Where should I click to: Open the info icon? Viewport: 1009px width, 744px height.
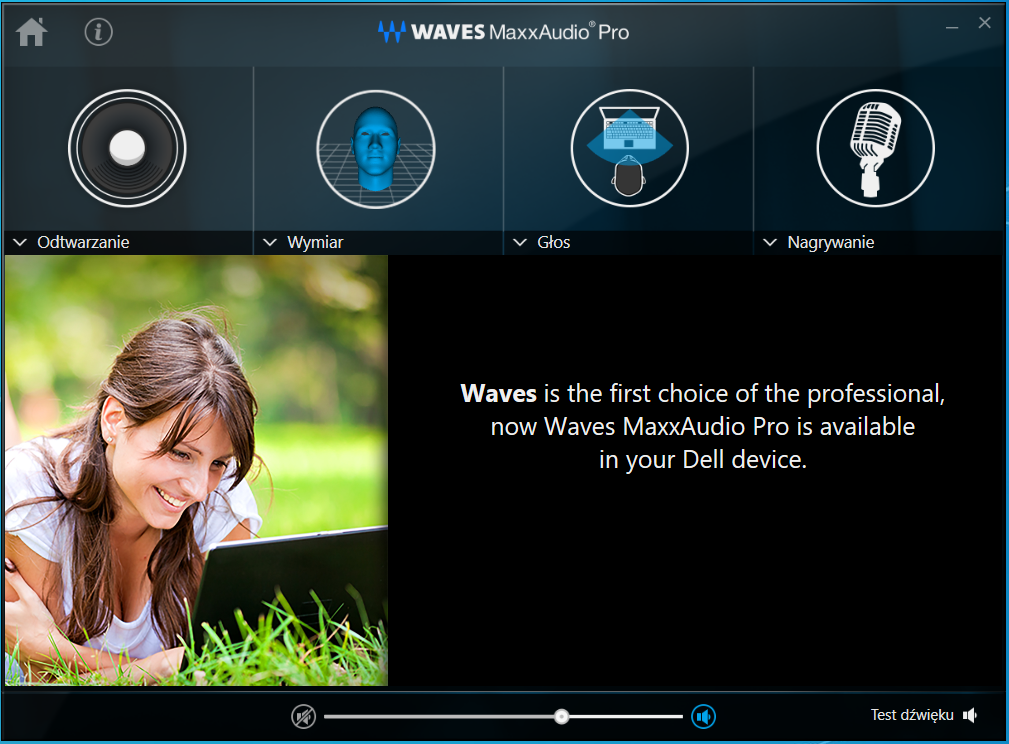pyautogui.click(x=98, y=32)
